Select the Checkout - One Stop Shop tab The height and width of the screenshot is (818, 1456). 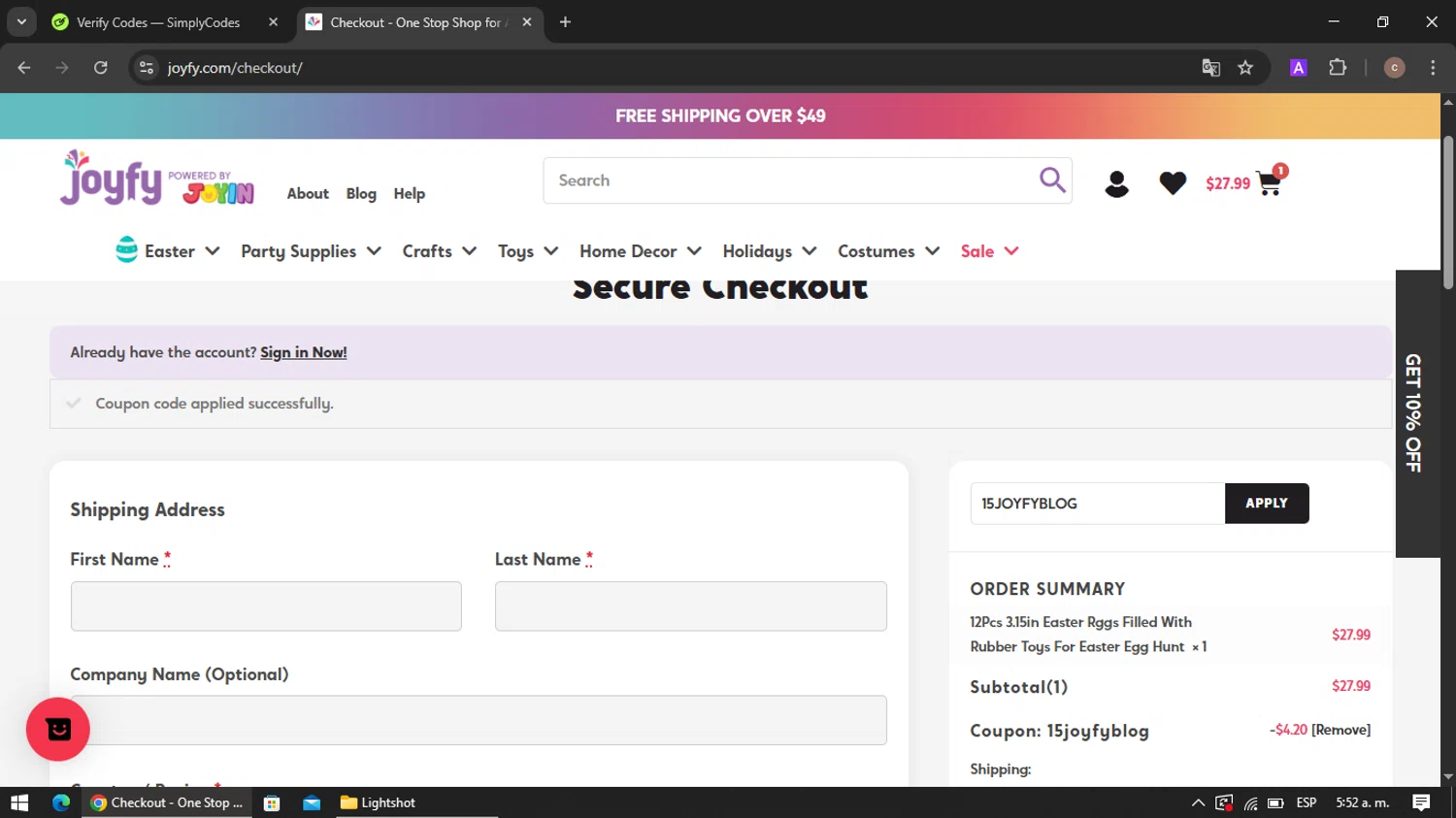[x=417, y=22]
